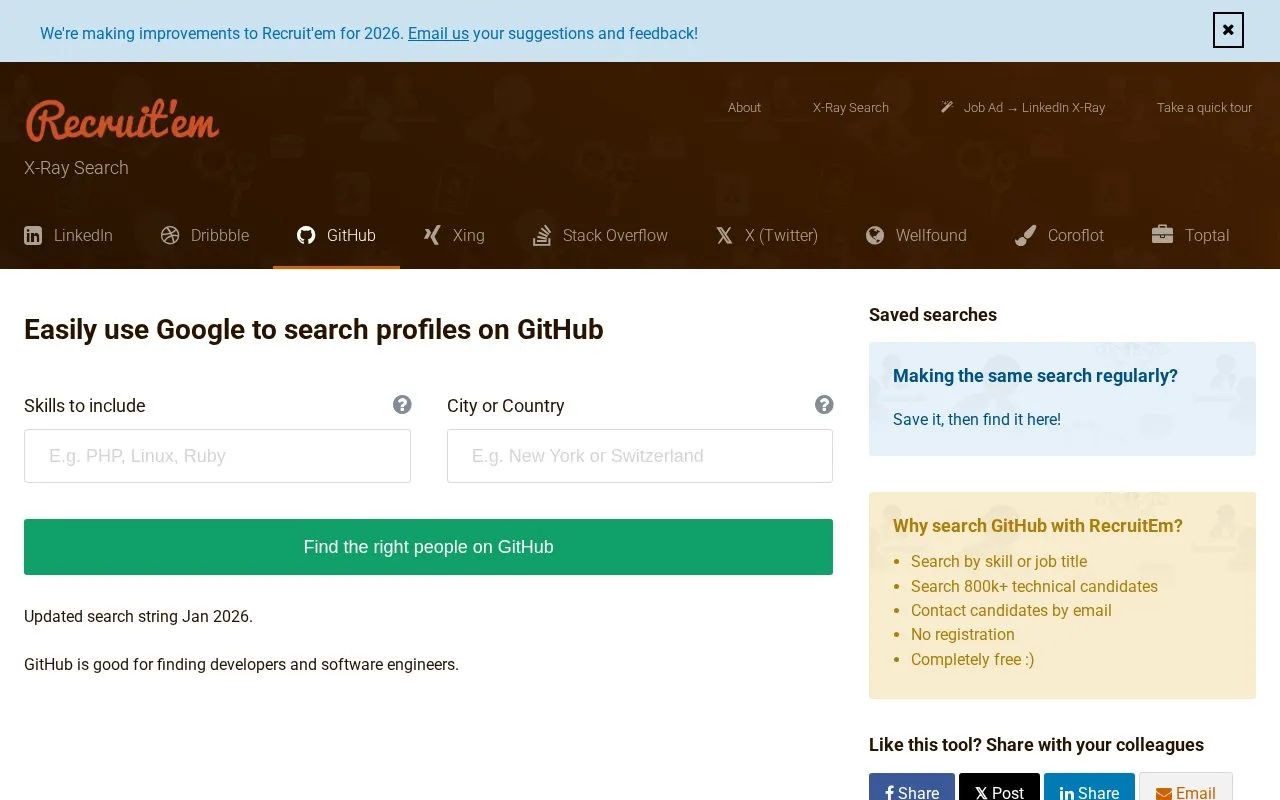The width and height of the screenshot is (1280, 800).
Task: Focus the Skills to include input field
Action: point(217,456)
